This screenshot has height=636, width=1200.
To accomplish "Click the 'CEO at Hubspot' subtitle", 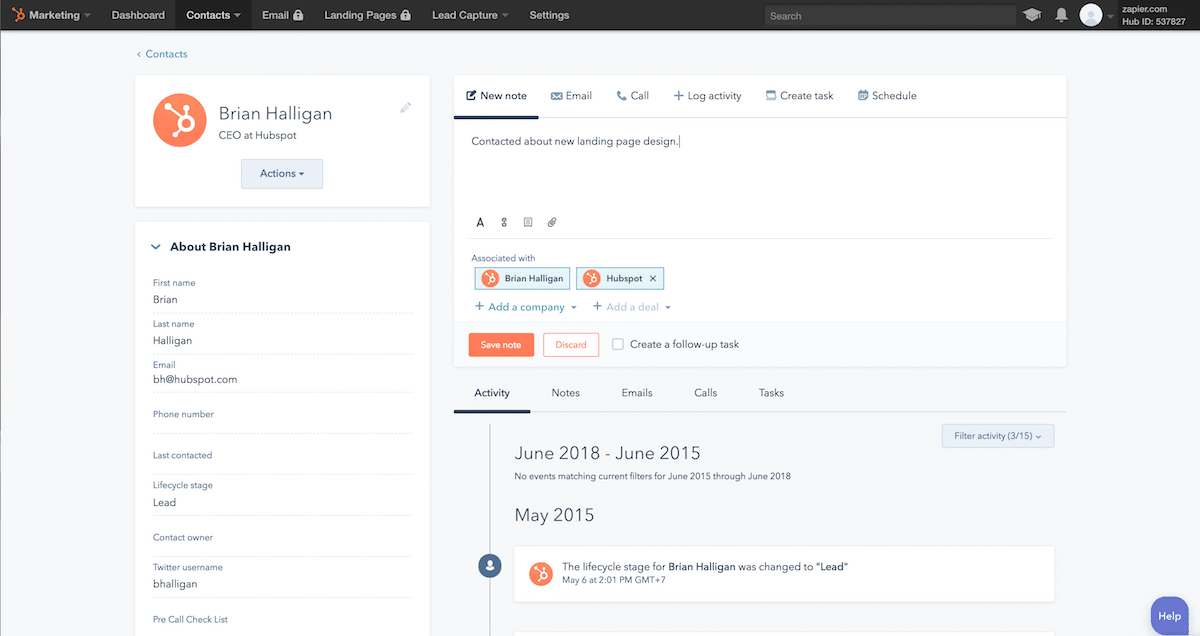I will pos(257,135).
